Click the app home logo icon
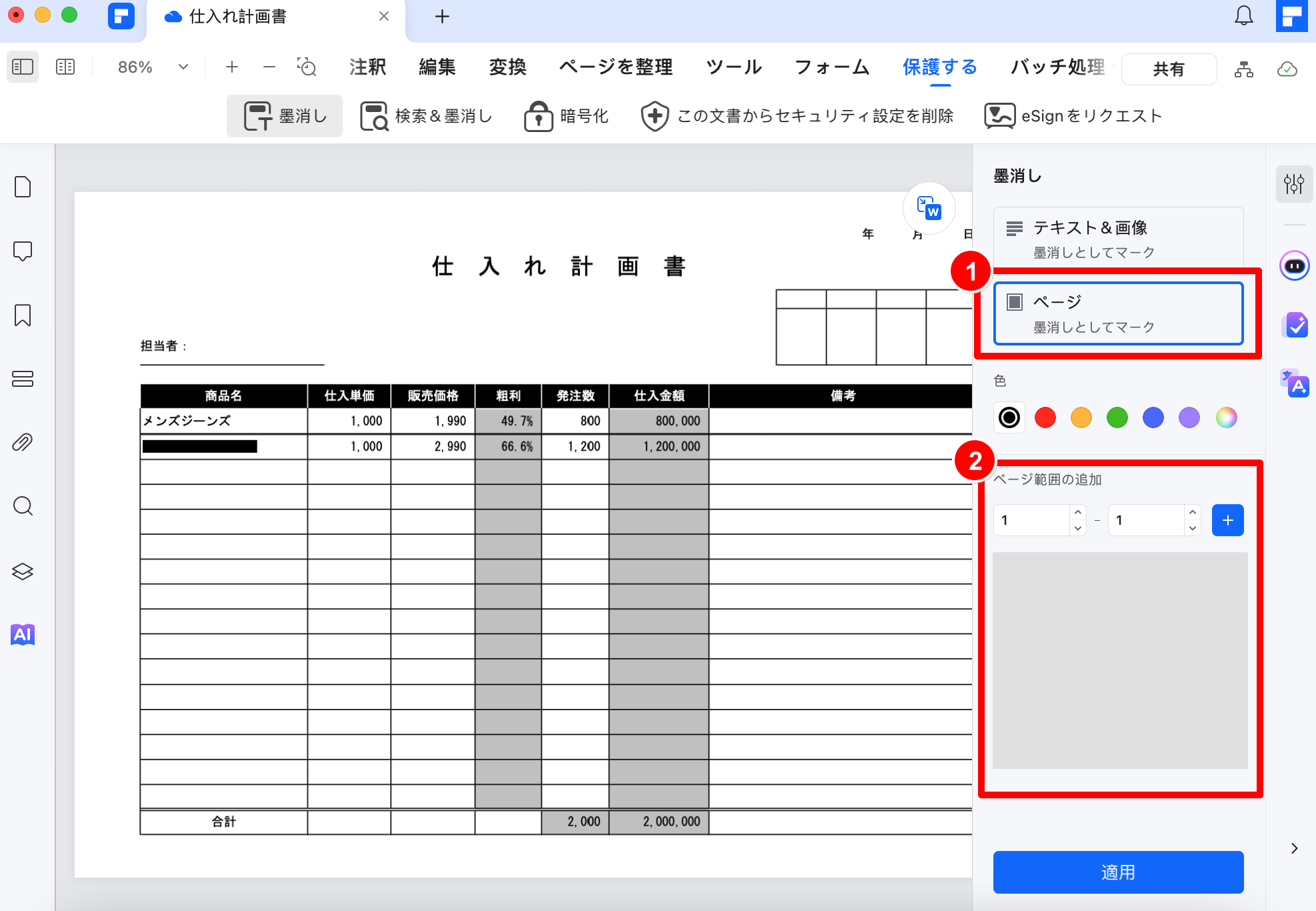 point(121,16)
